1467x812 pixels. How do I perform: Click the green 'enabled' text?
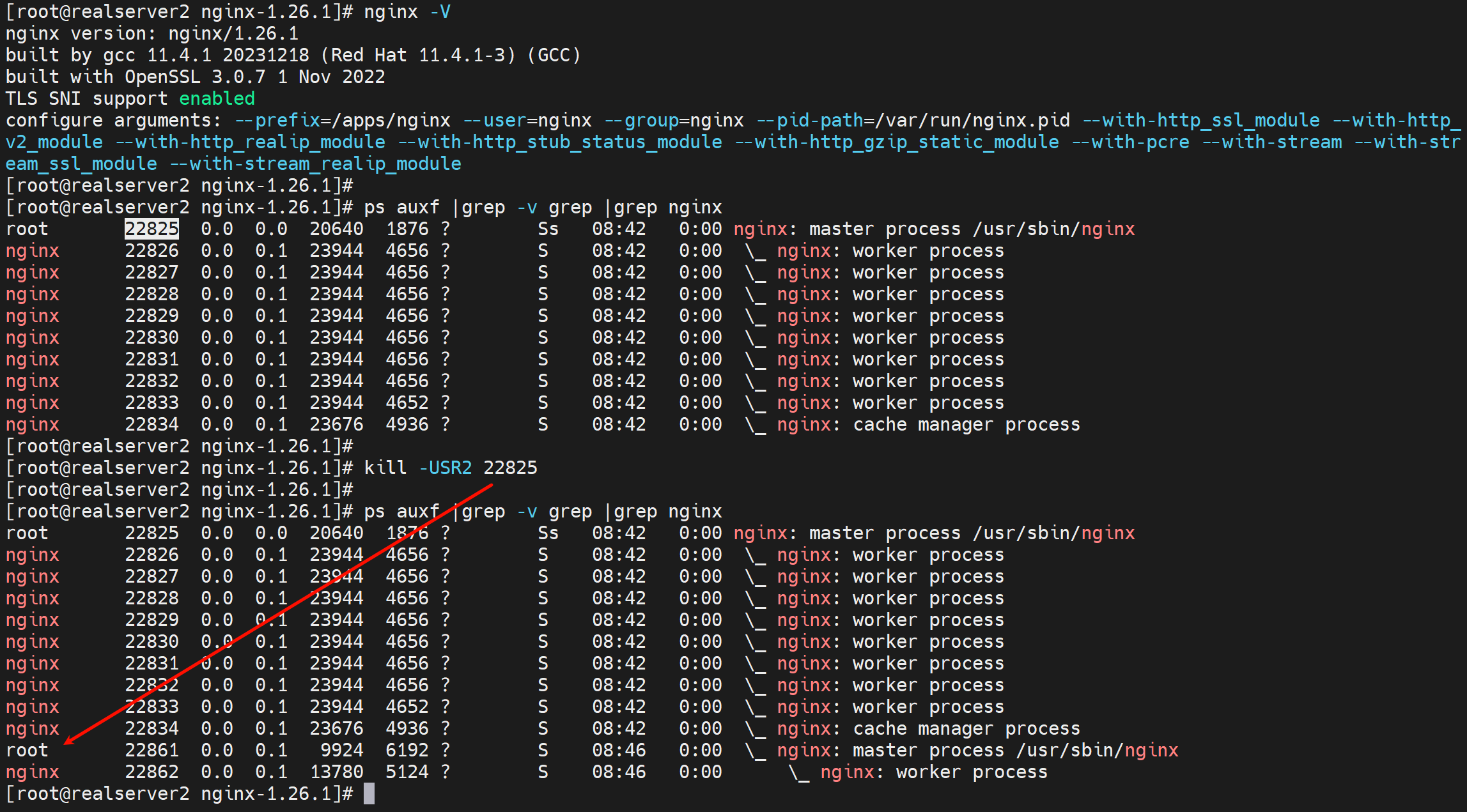click(217, 98)
